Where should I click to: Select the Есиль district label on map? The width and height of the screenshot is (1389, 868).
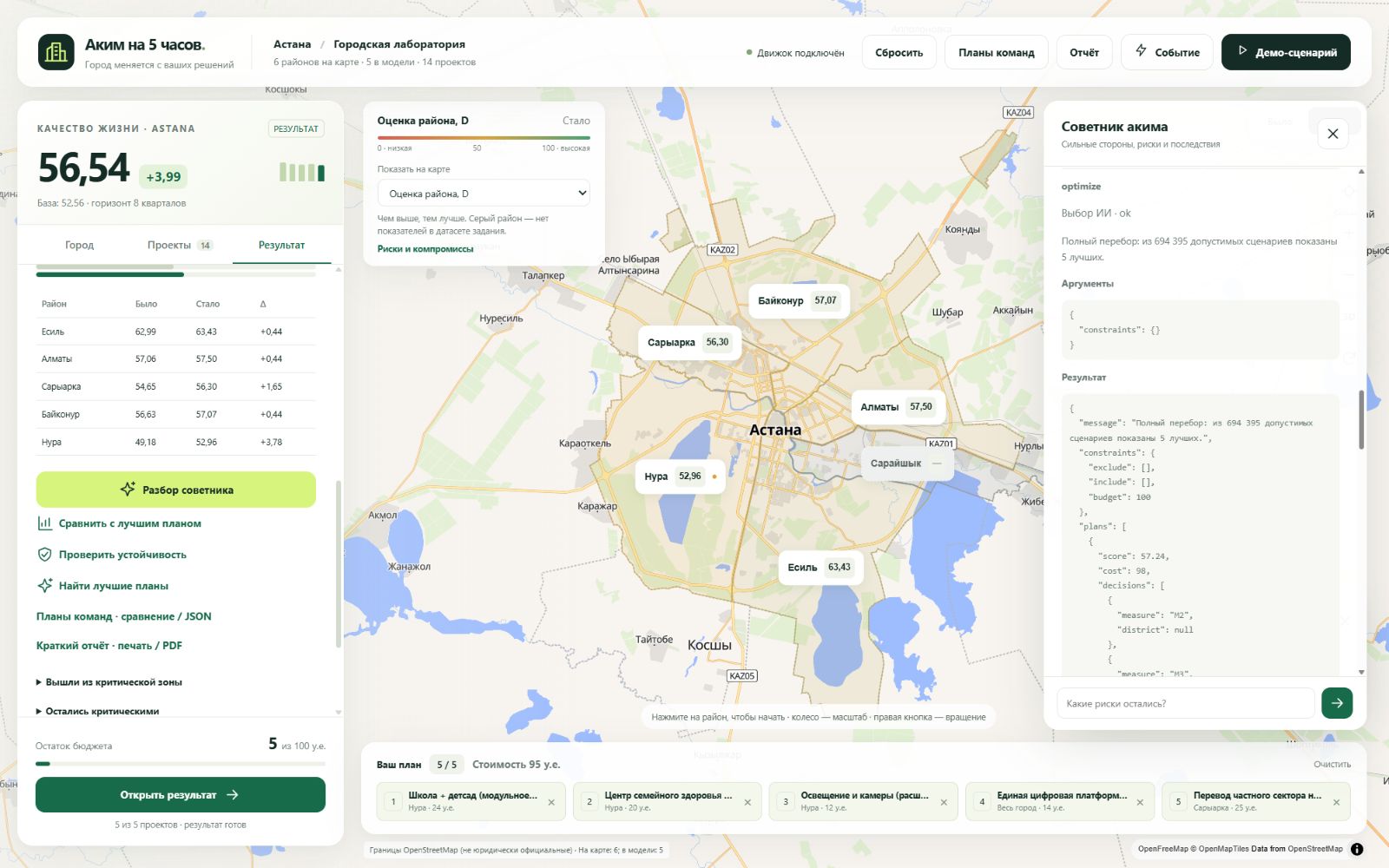tap(820, 567)
